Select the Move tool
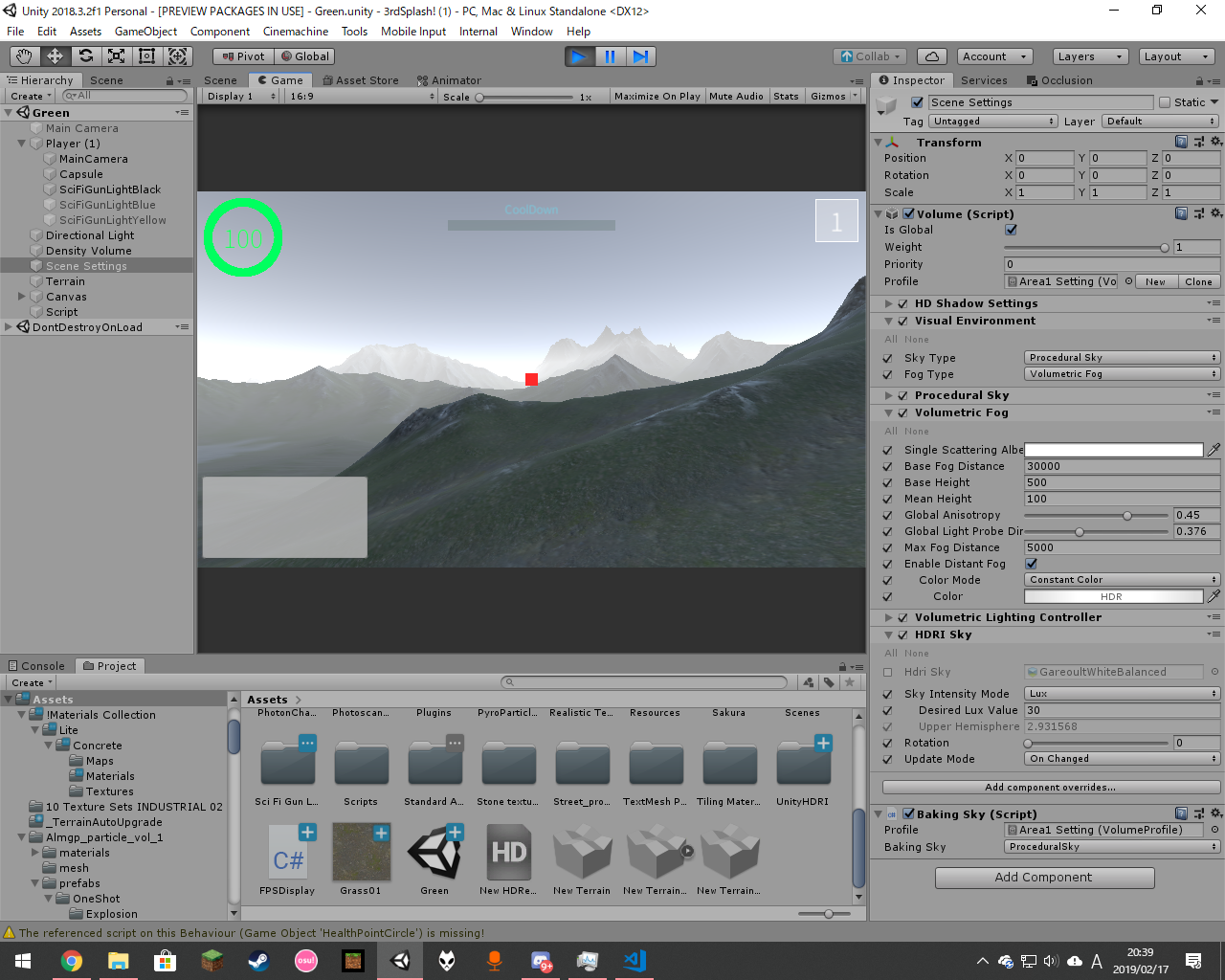The width and height of the screenshot is (1225, 980). pyautogui.click(x=55, y=56)
